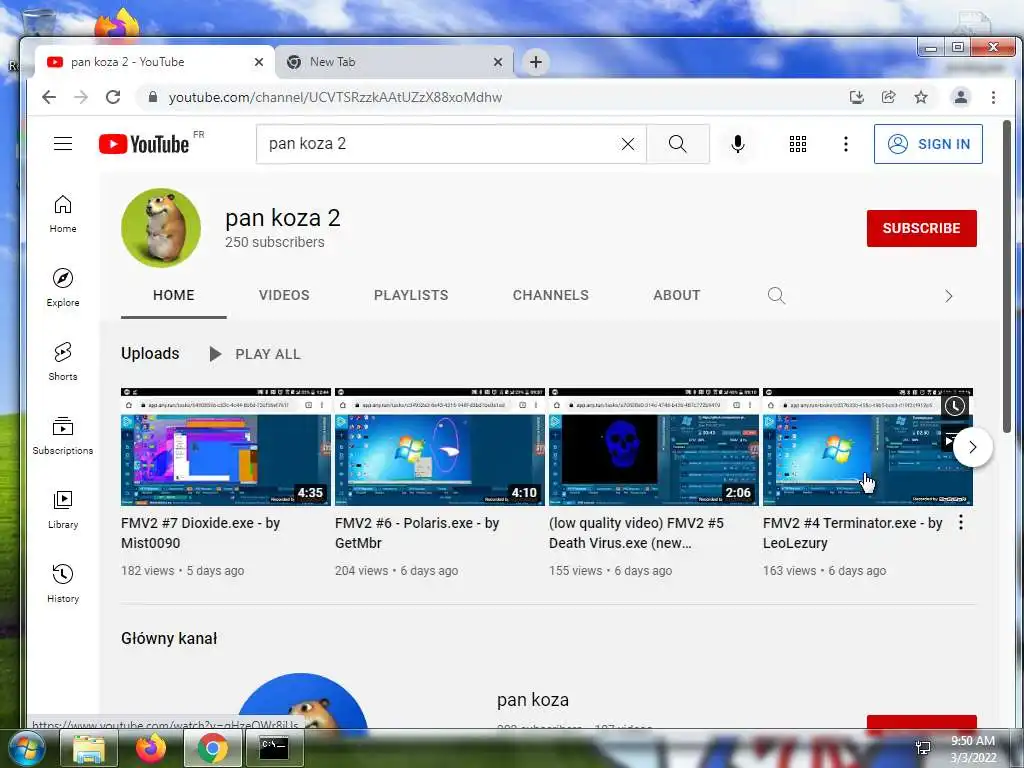Open the Chrome profile icon
1024x768 pixels.
[961, 97]
